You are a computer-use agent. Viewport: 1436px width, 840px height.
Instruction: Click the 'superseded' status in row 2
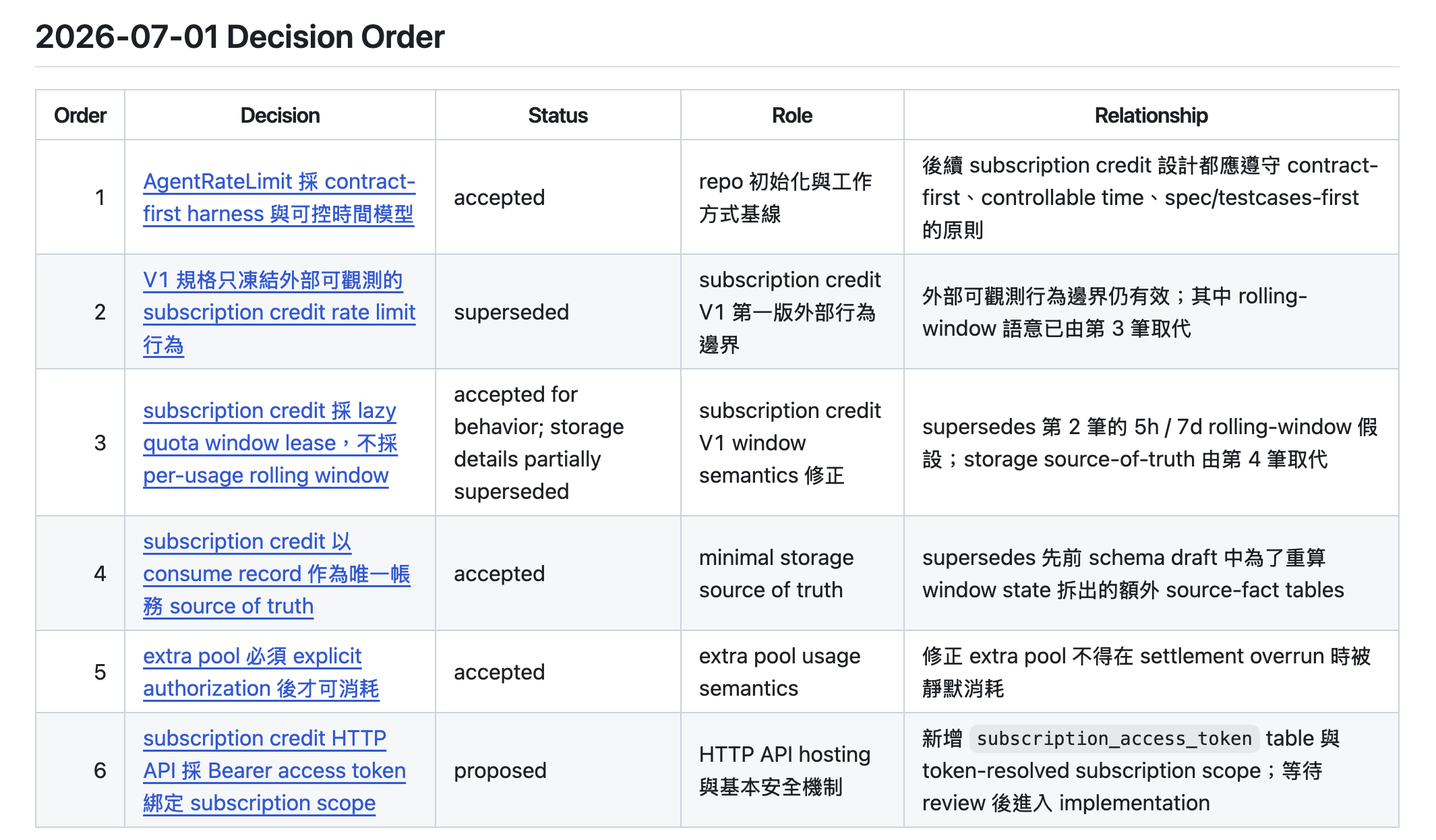[x=512, y=312]
